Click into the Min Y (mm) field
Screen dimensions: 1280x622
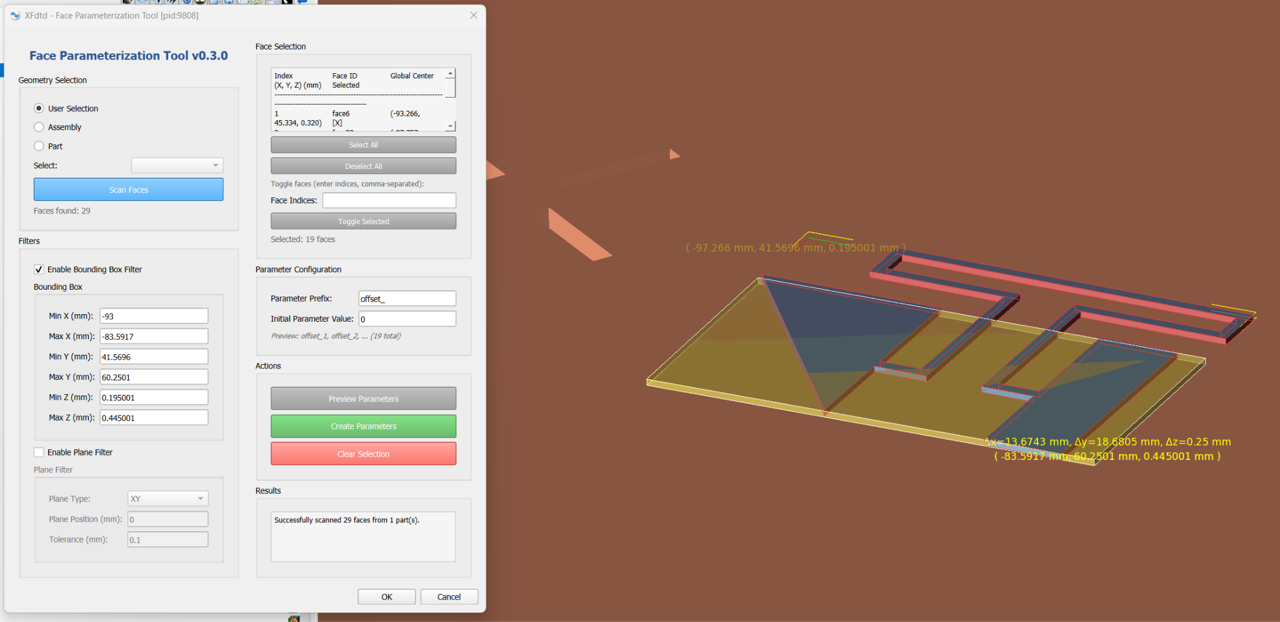pos(154,357)
